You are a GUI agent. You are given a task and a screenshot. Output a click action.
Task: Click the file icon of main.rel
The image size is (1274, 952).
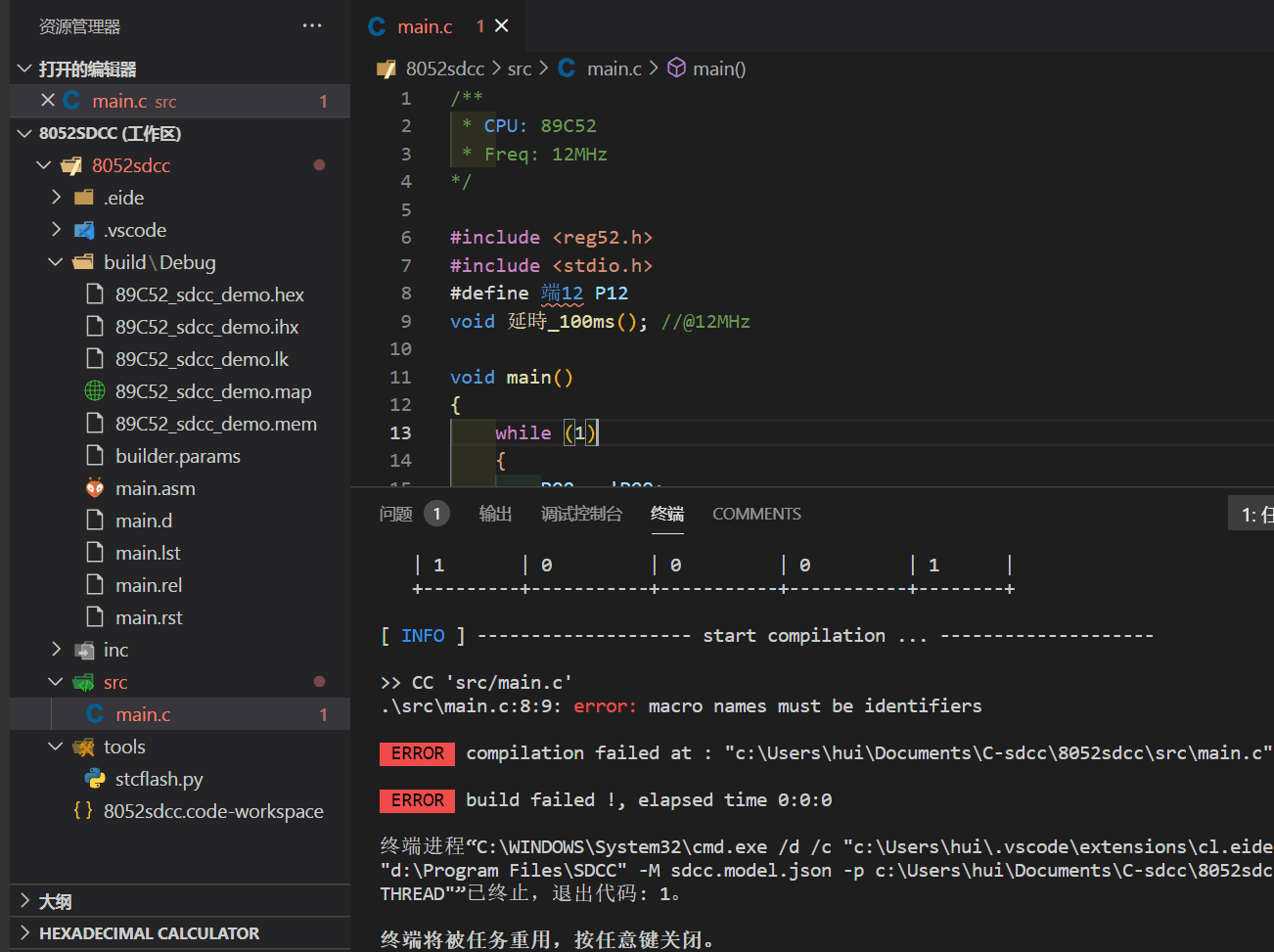(95, 585)
